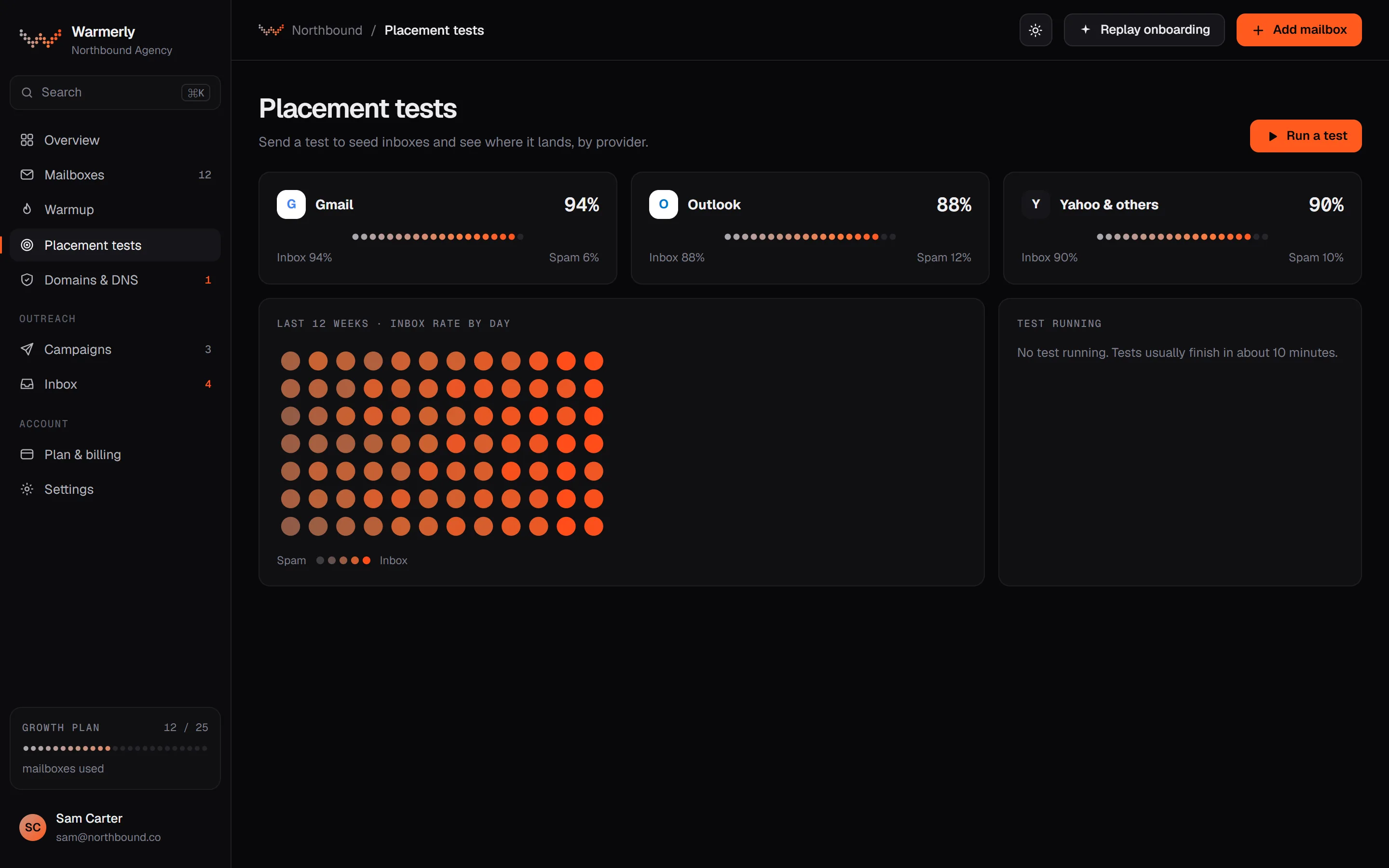Image resolution: width=1389 pixels, height=868 pixels.
Task: Click the Yahoo 90% score
Action: 1326,204
